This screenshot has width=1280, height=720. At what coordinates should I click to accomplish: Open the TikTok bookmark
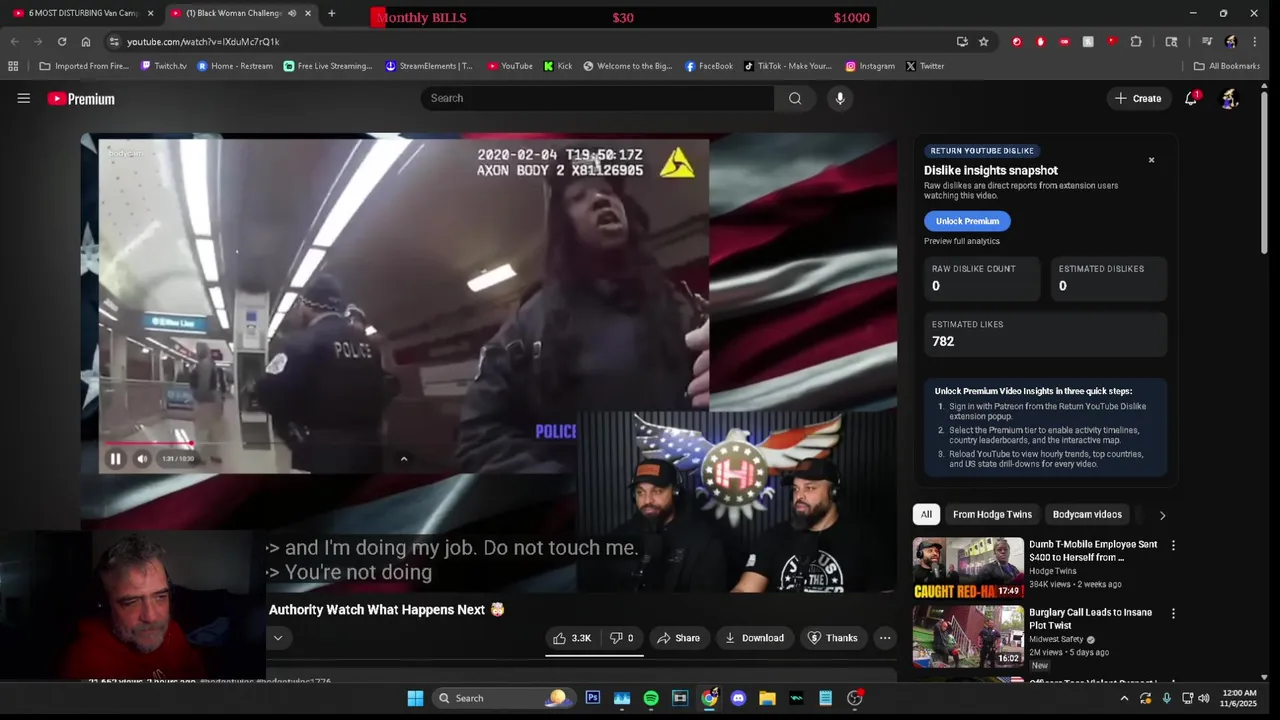[x=788, y=66]
